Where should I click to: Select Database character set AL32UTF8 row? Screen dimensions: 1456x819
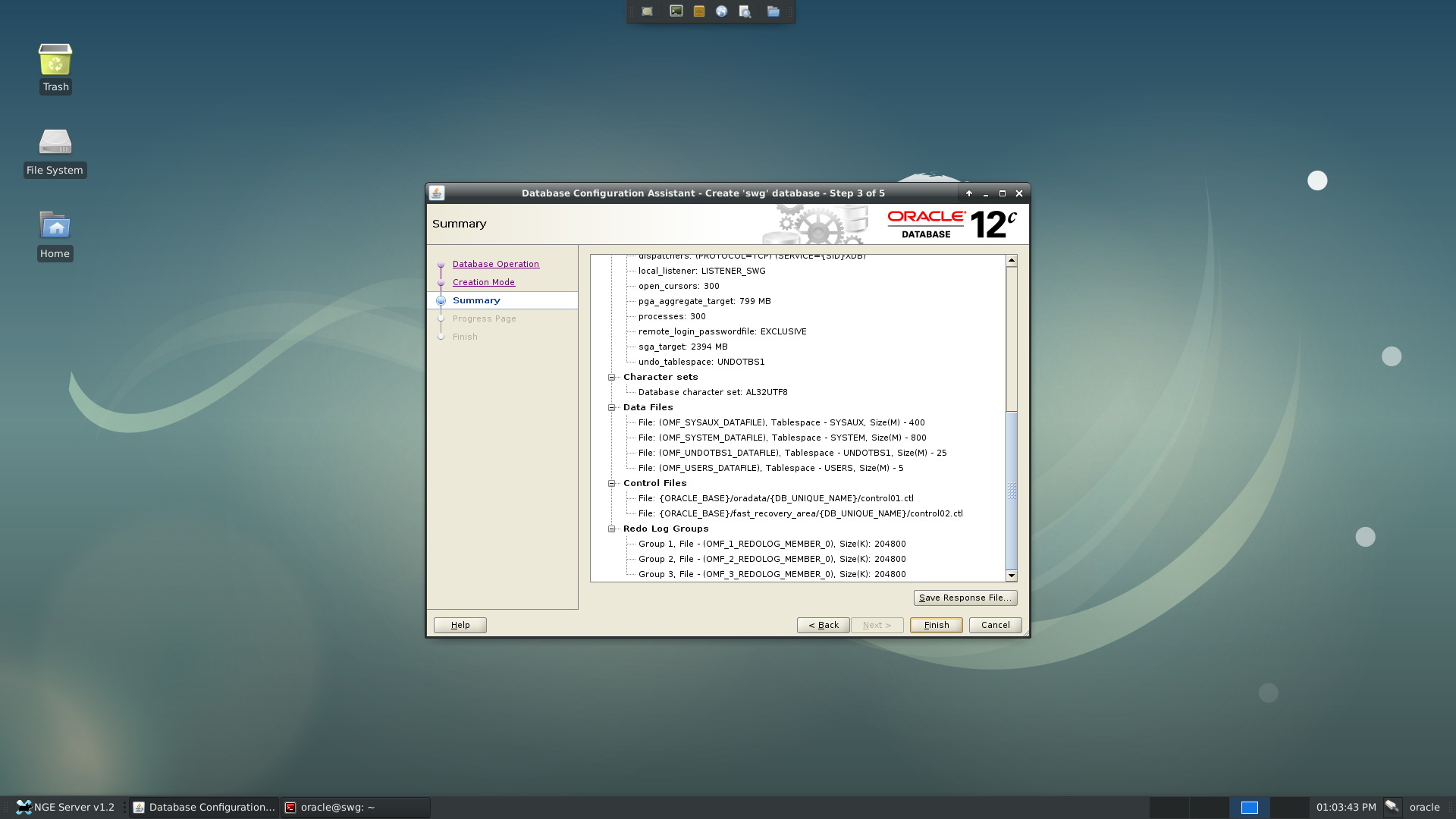pos(713,392)
